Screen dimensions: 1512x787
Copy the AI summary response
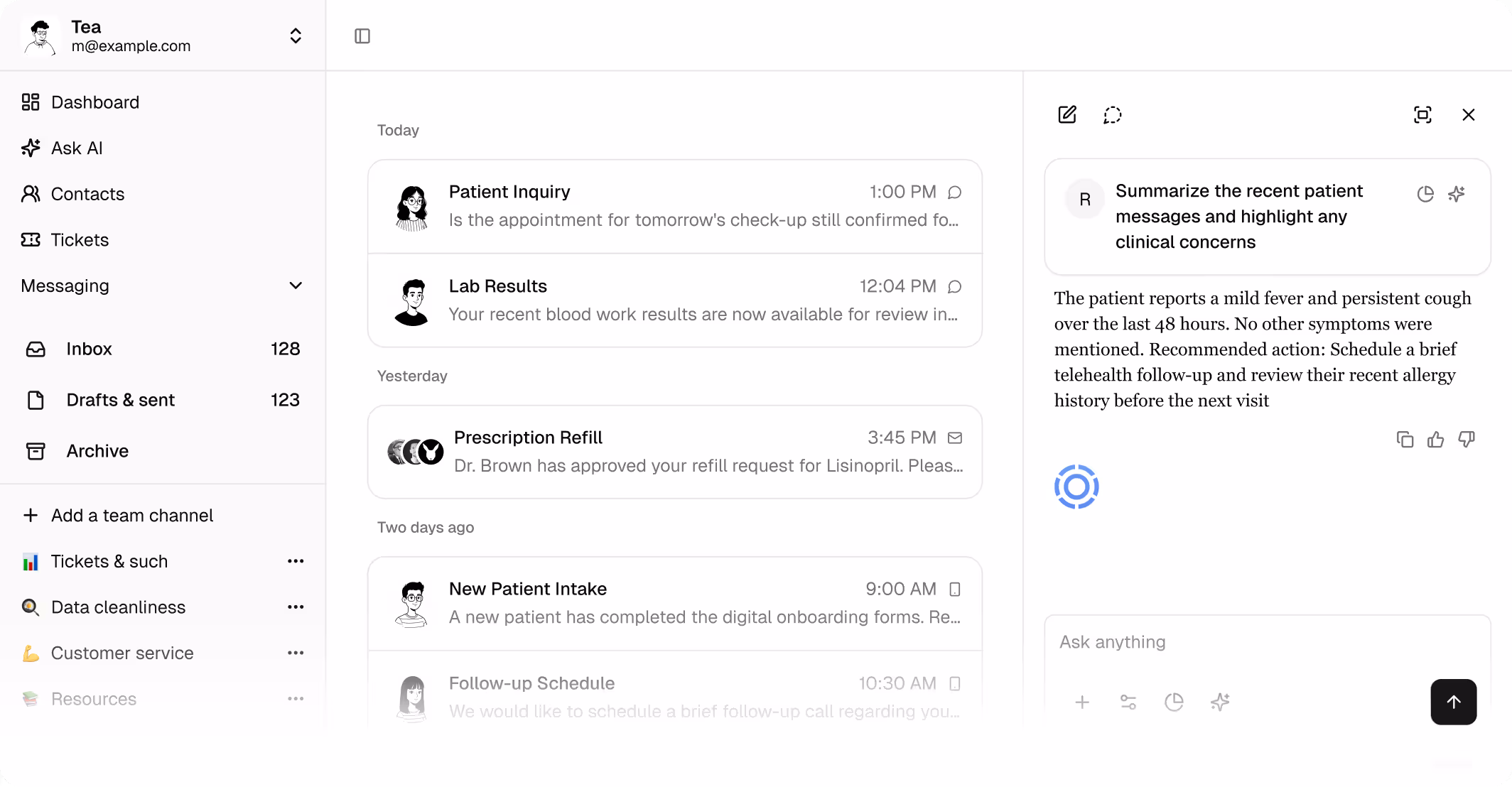tap(1405, 440)
